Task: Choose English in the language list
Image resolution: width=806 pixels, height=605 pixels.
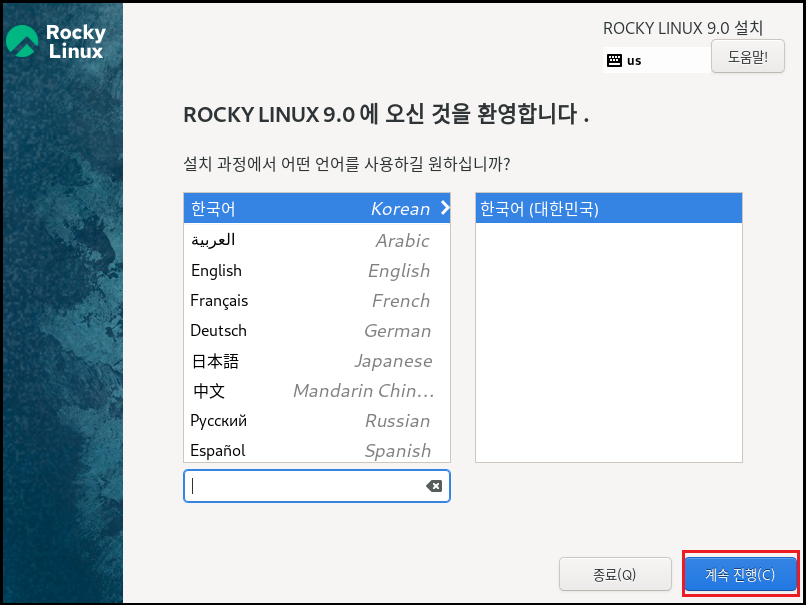Action: coord(317,270)
